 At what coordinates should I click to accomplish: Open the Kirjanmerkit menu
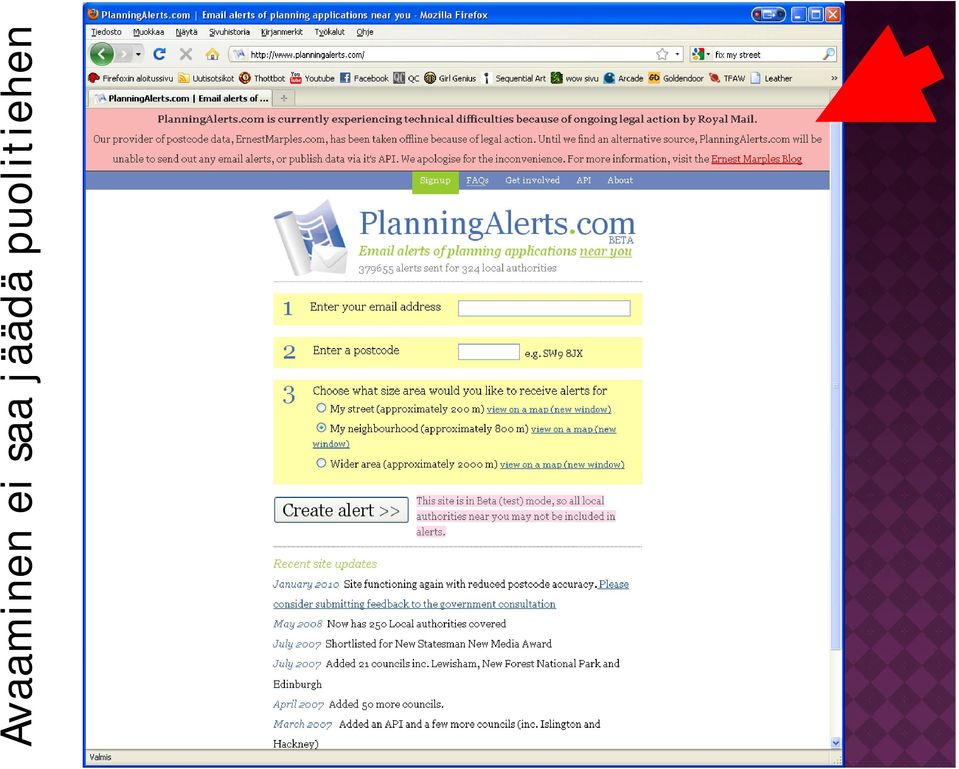[x=281, y=32]
